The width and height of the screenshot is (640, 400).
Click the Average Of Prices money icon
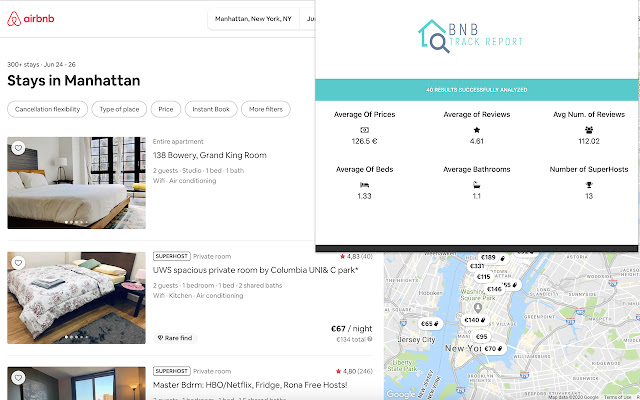[x=364, y=130]
